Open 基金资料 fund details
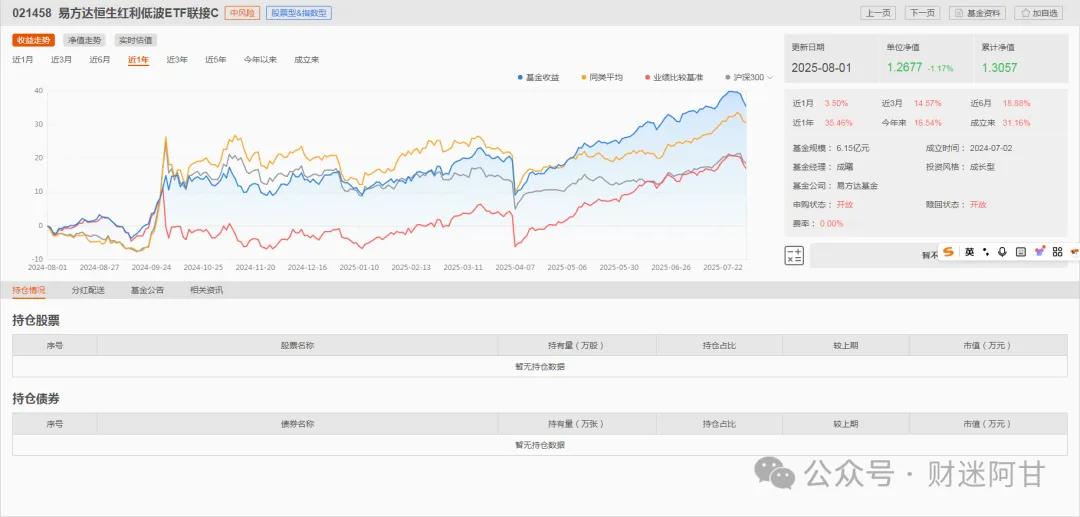Screen dimensions: 1080x517 coord(977,13)
